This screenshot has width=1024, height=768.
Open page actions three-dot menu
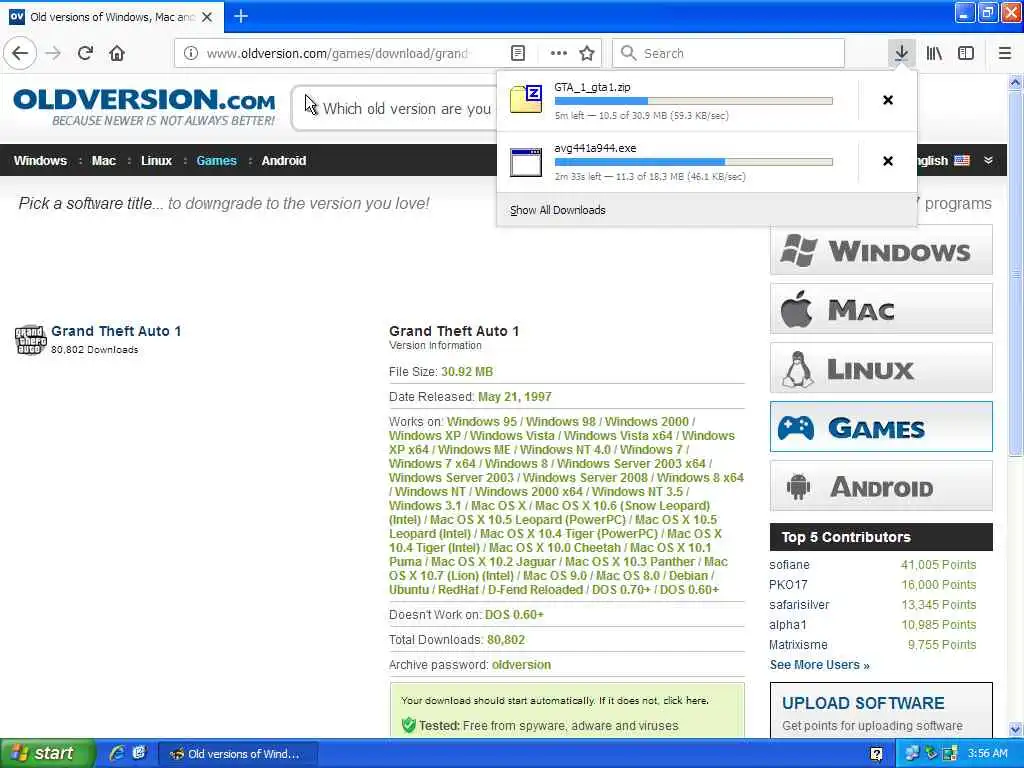558,53
